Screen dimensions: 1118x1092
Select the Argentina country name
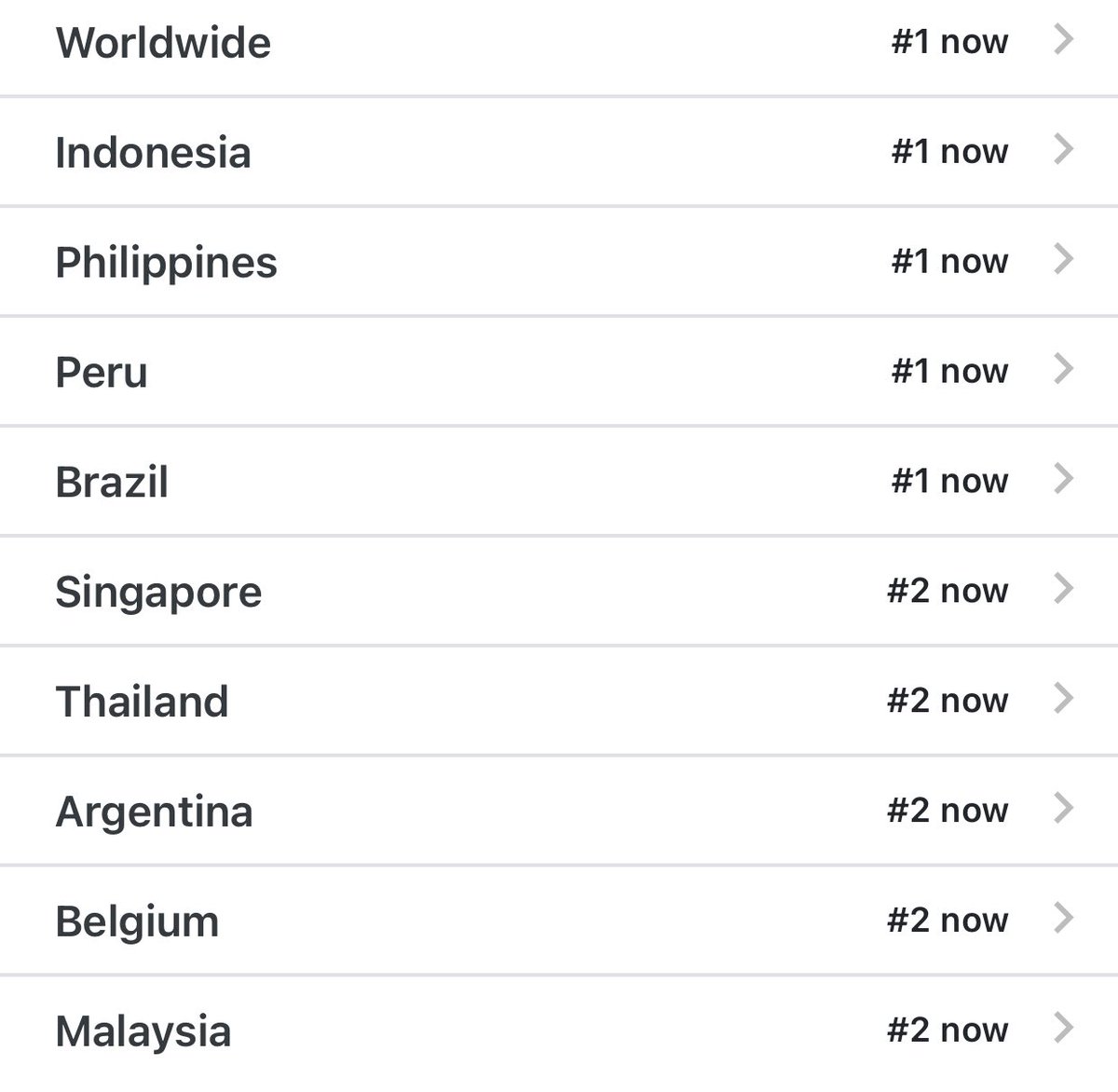154,812
